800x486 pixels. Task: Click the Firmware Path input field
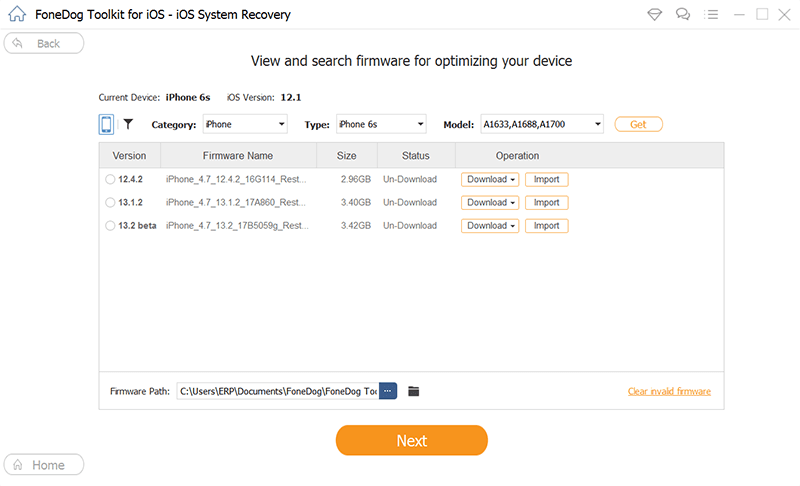coord(278,391)
